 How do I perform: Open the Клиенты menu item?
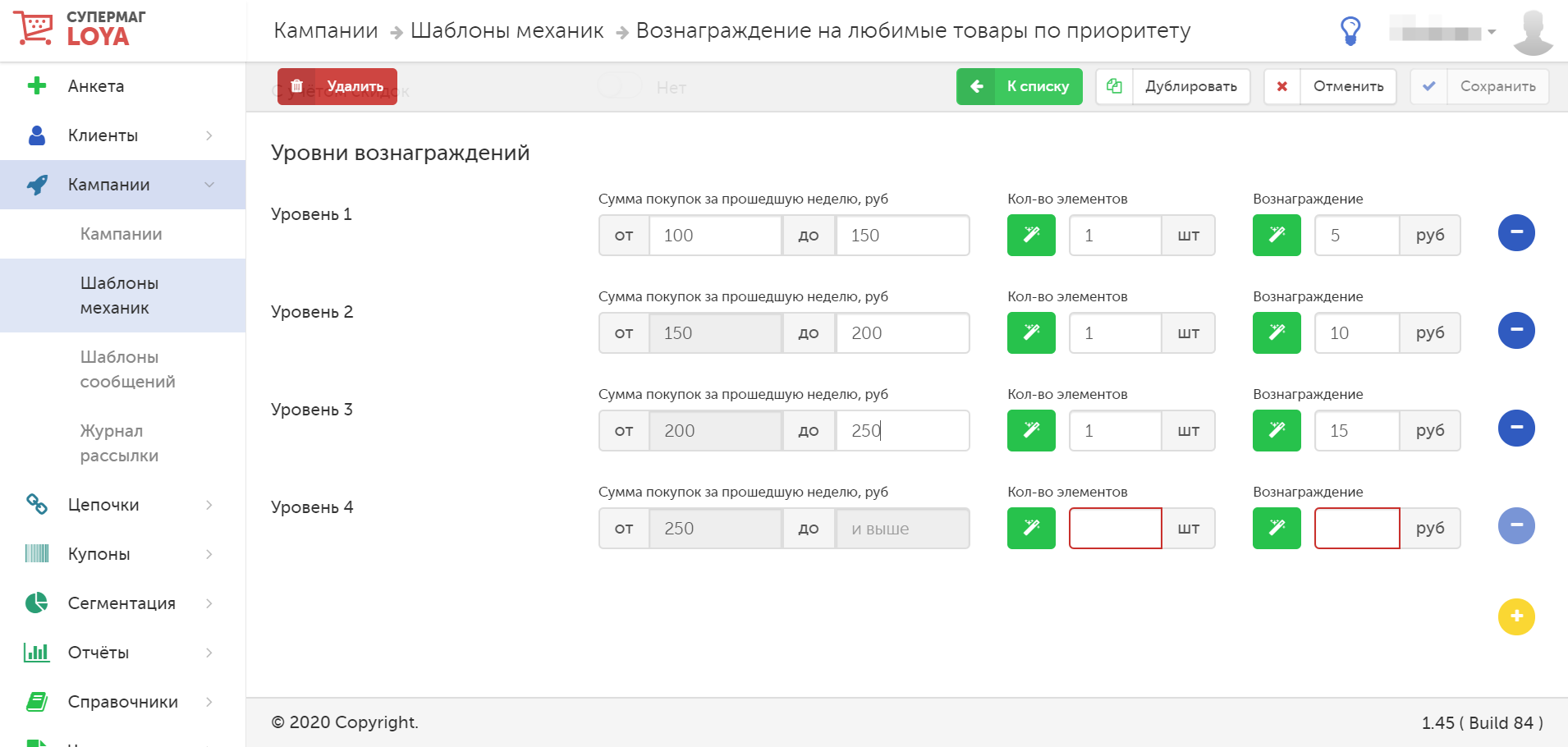(x=123, y=135)
